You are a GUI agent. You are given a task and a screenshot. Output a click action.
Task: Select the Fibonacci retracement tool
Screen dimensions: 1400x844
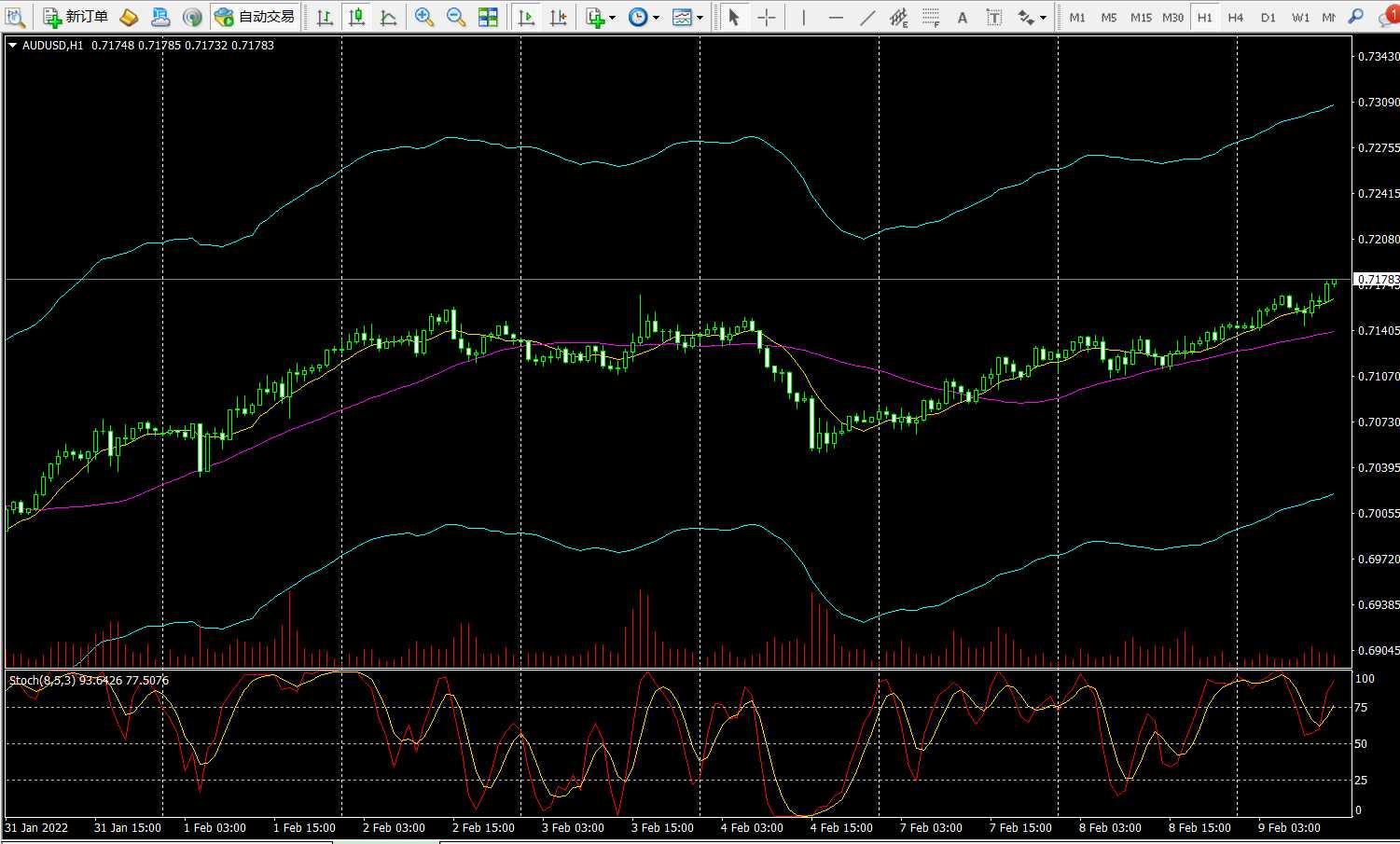point(931,17)
